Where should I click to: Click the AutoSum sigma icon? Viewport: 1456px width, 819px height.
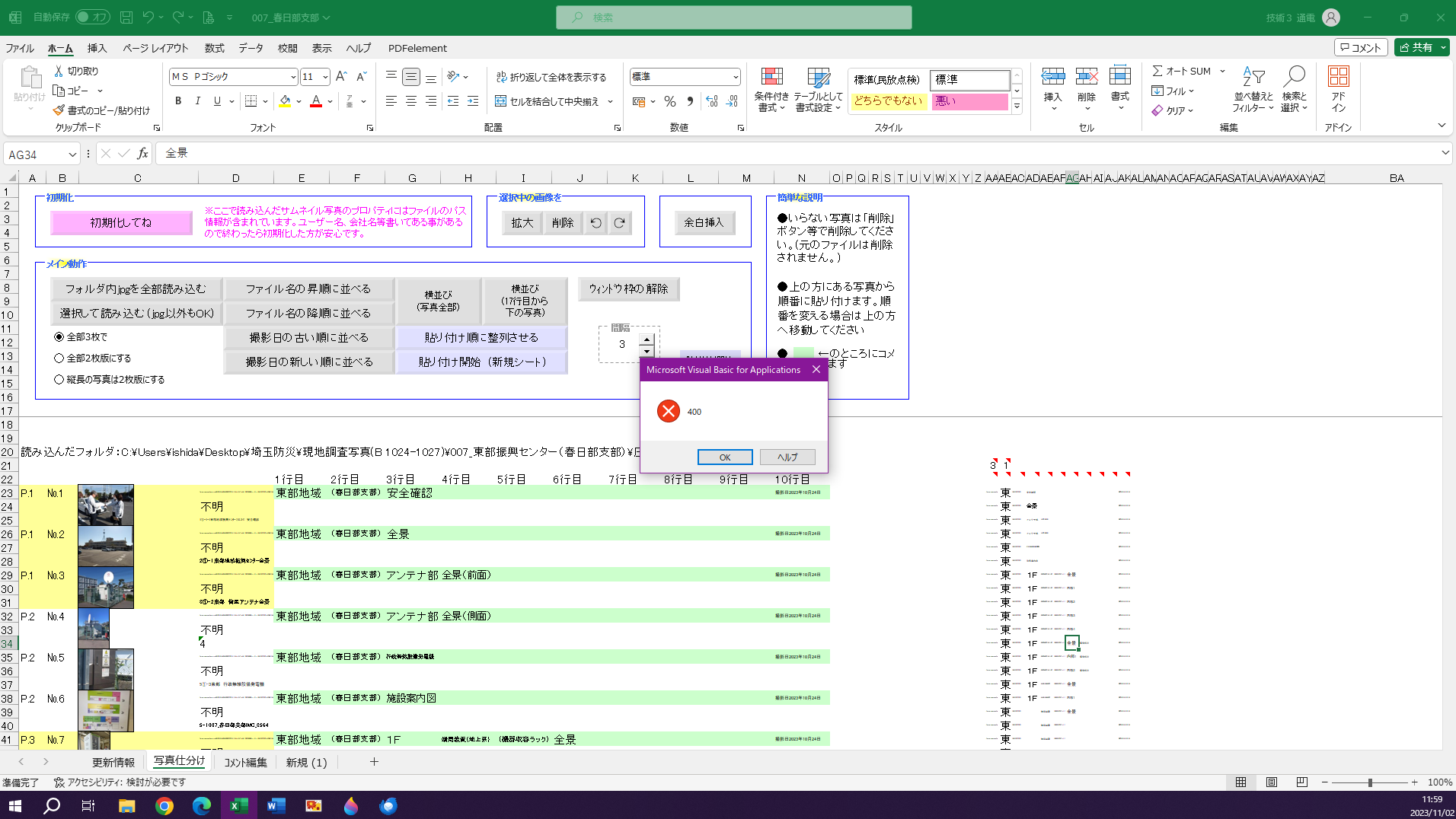tap(1157, 71)
